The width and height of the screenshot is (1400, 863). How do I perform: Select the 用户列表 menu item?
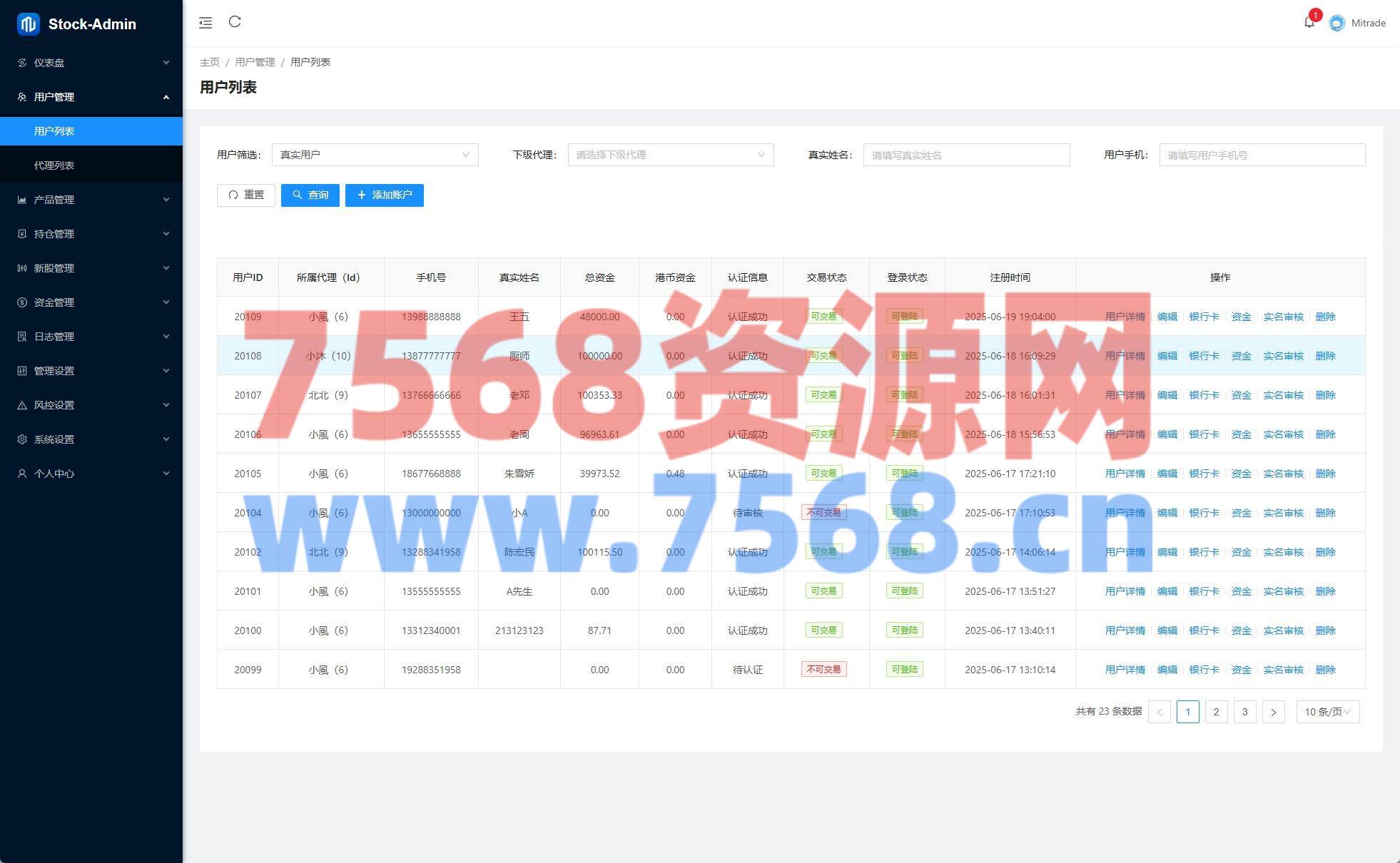coord(54,131)
